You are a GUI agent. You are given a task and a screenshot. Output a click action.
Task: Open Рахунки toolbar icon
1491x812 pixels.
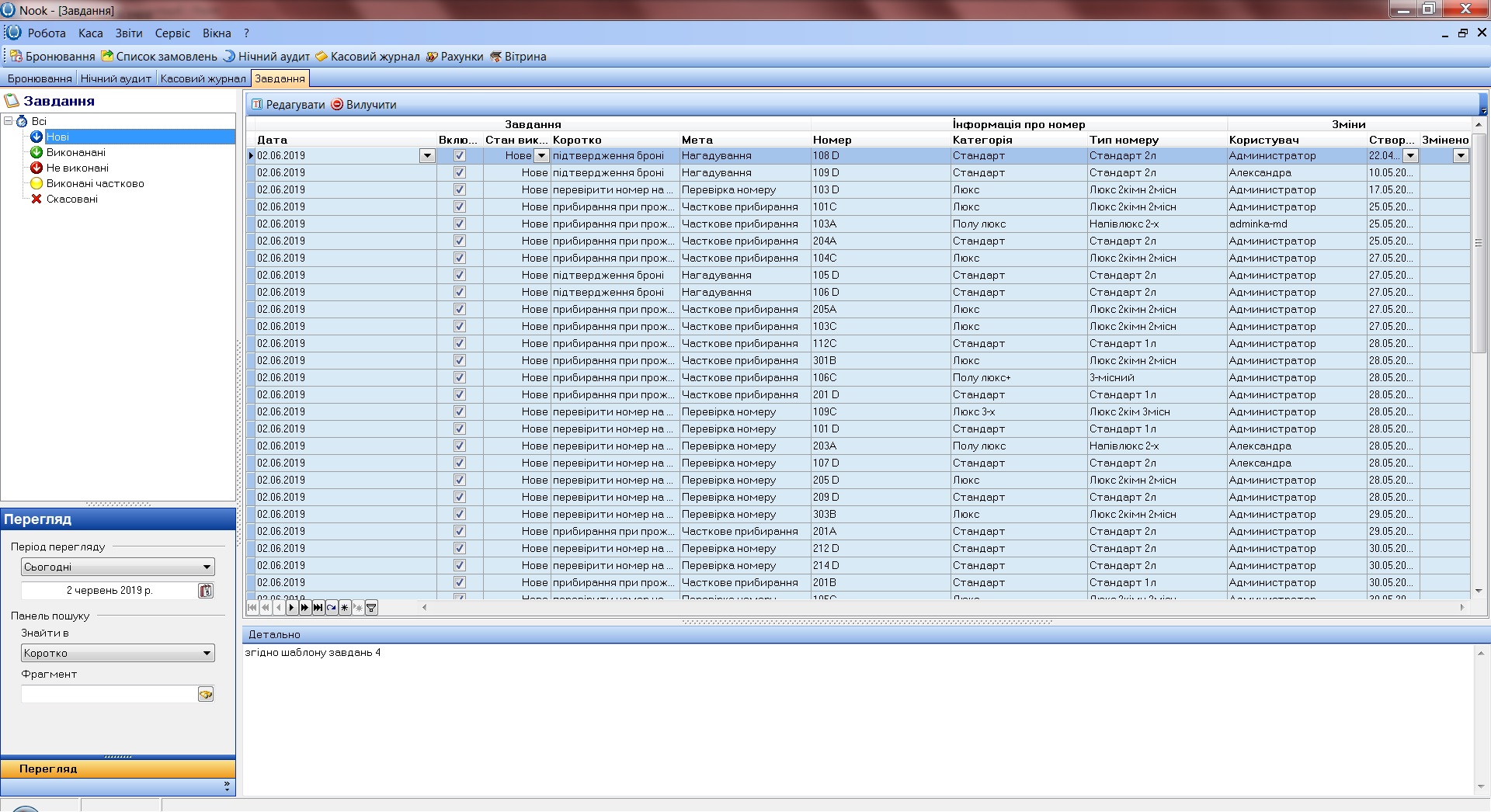pos(454,57)
